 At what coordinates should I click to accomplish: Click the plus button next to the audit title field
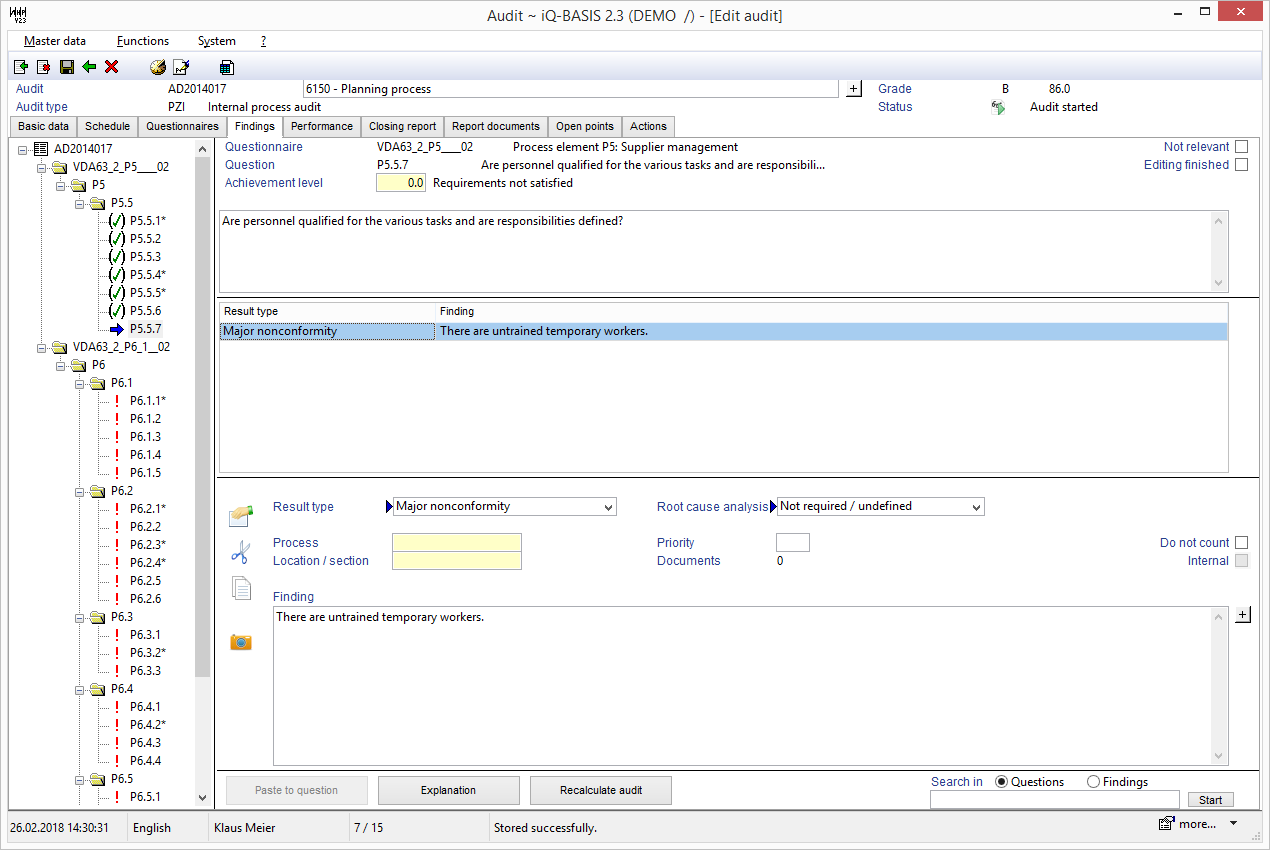point(853,89)
